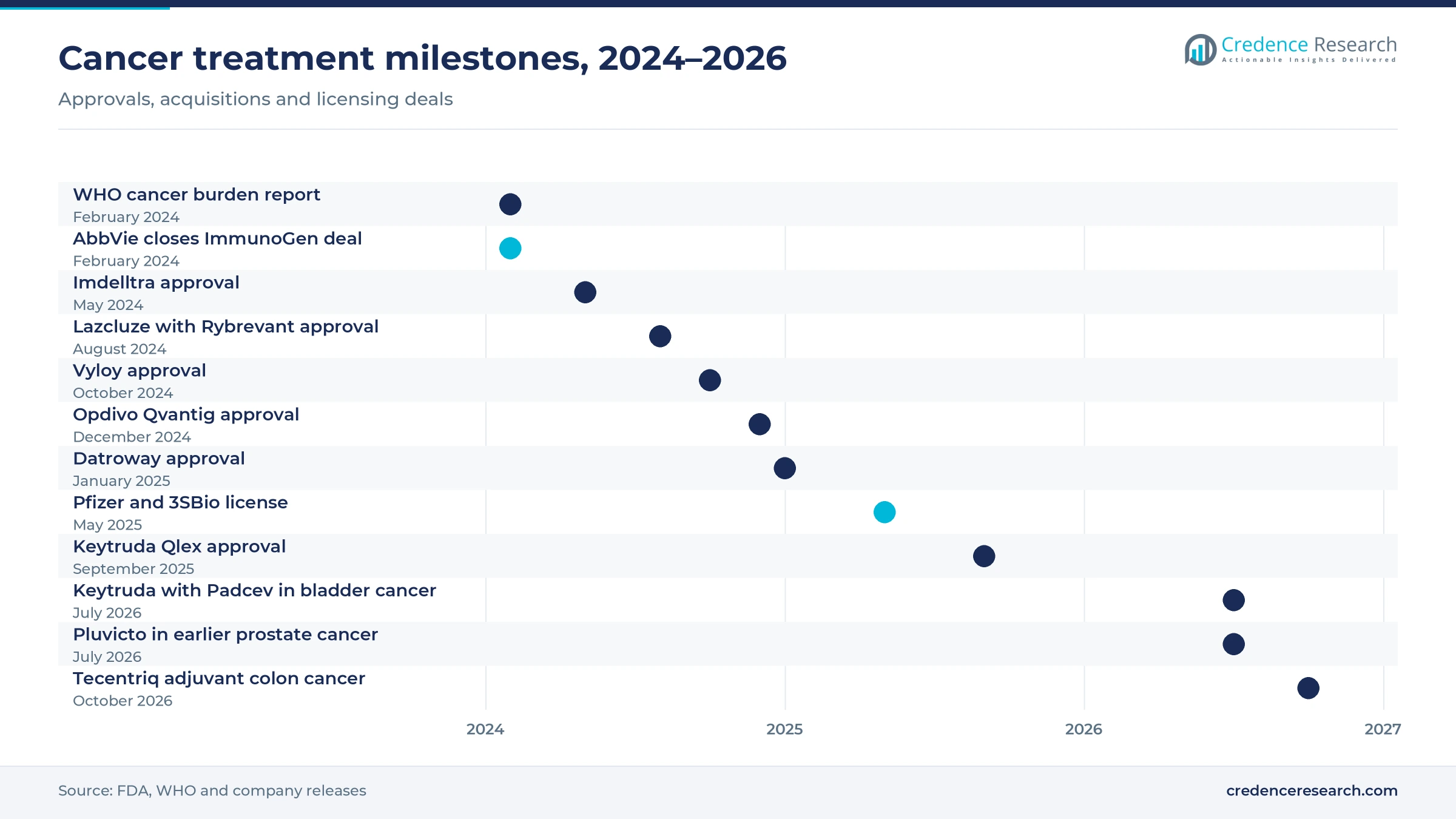The width and height of the screenshot is (1456, 819).
Task: Click the 'Vyloy approval' label
Action: pos(140,371)
